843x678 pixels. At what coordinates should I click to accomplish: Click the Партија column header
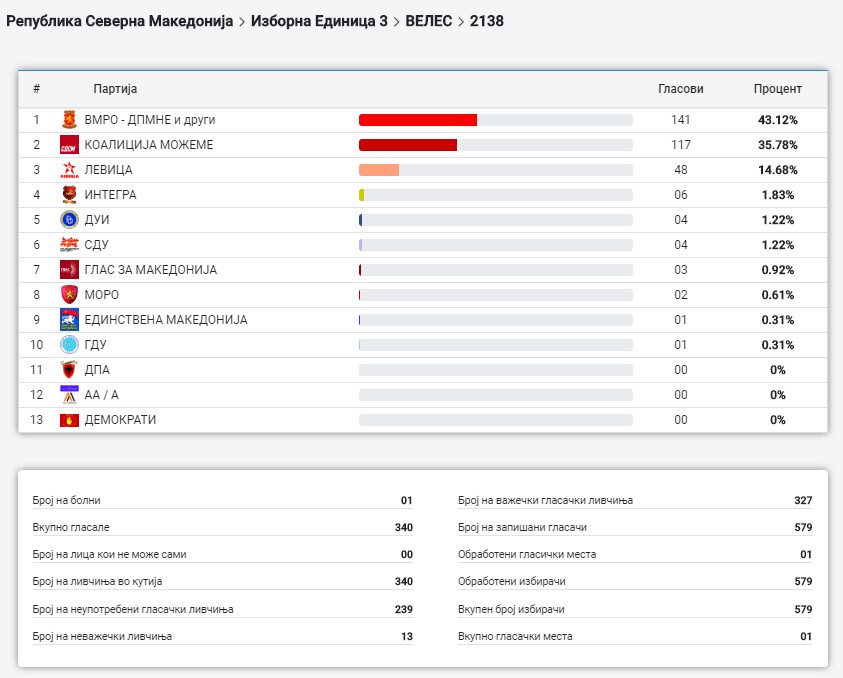click(x=115, y=89)
